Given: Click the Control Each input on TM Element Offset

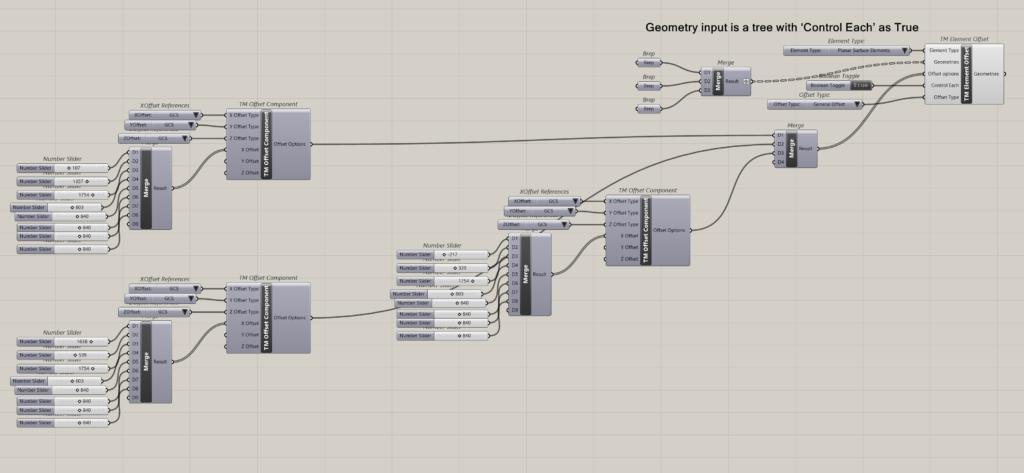Looking at the screenshot, I should point(944,85).
